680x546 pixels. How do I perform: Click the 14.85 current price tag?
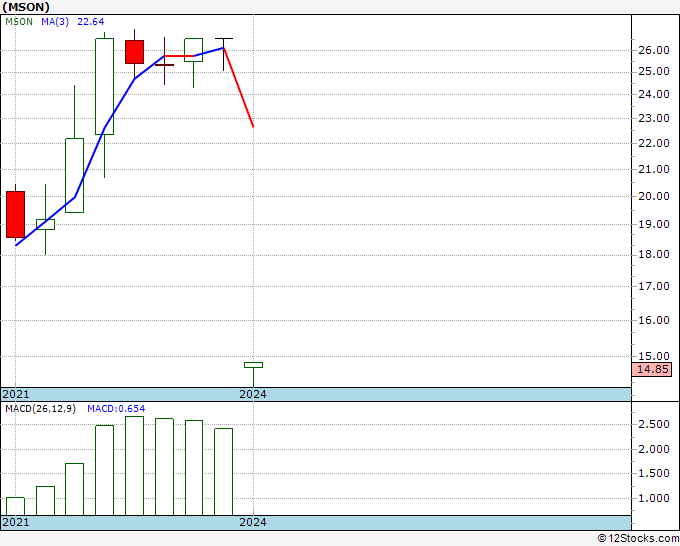point(652,369)
